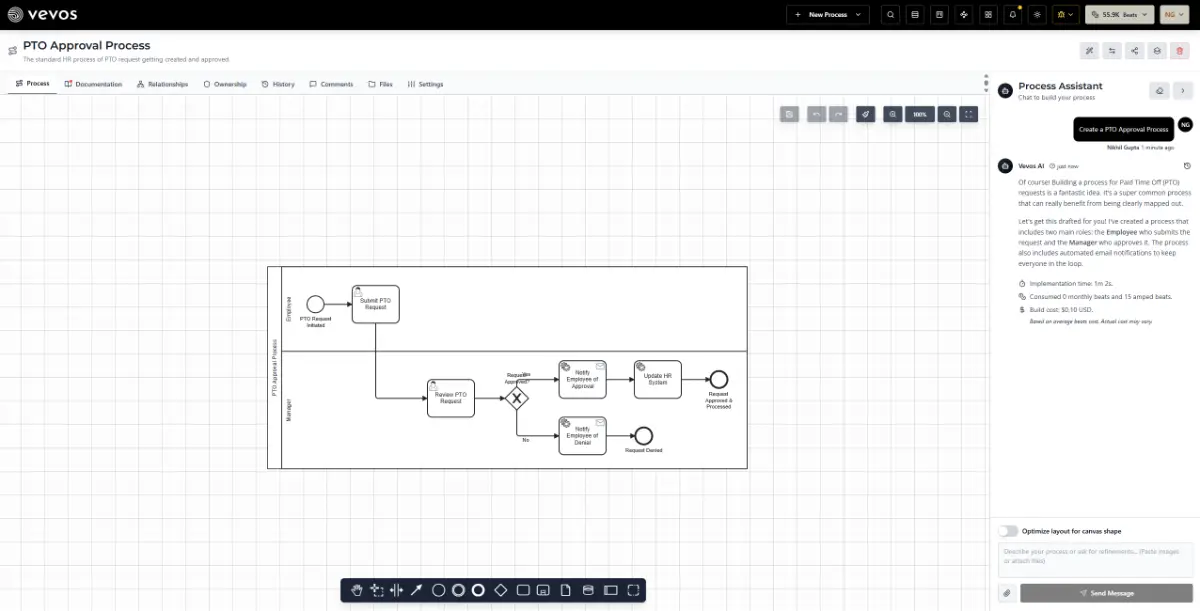Delete the process with red trash icon
The image size is (1200, 611).
[x=1180, y=51]
